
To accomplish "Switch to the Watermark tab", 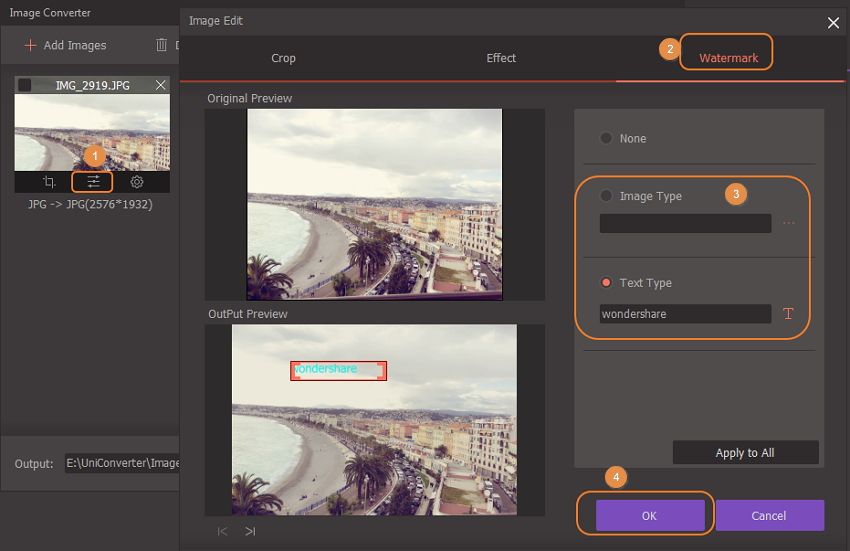I will tap(728, 58).
